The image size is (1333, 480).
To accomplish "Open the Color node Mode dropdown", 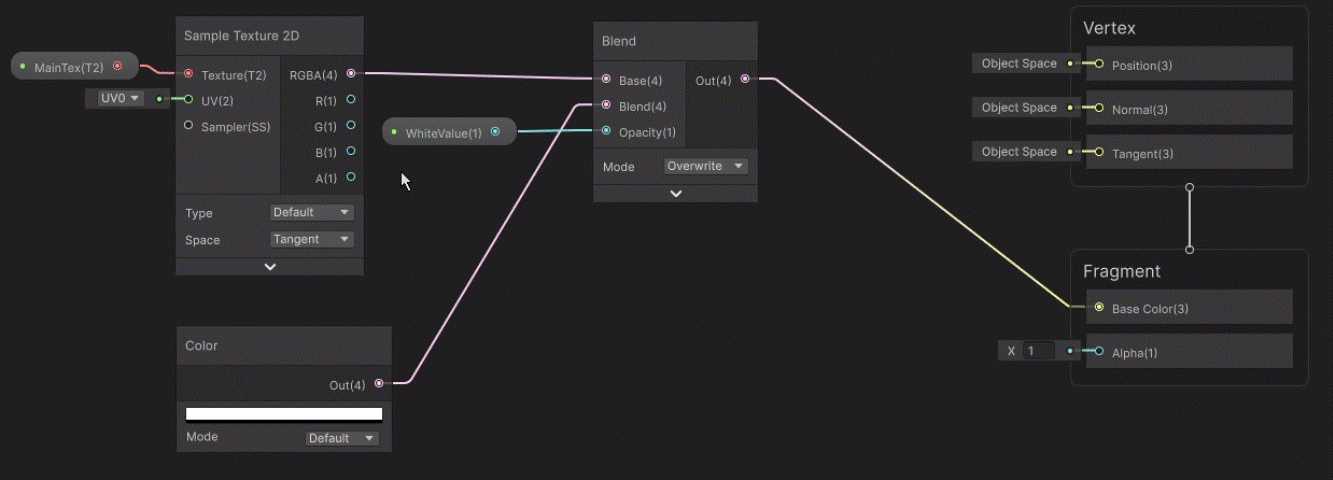I will (x=342, y=438).
